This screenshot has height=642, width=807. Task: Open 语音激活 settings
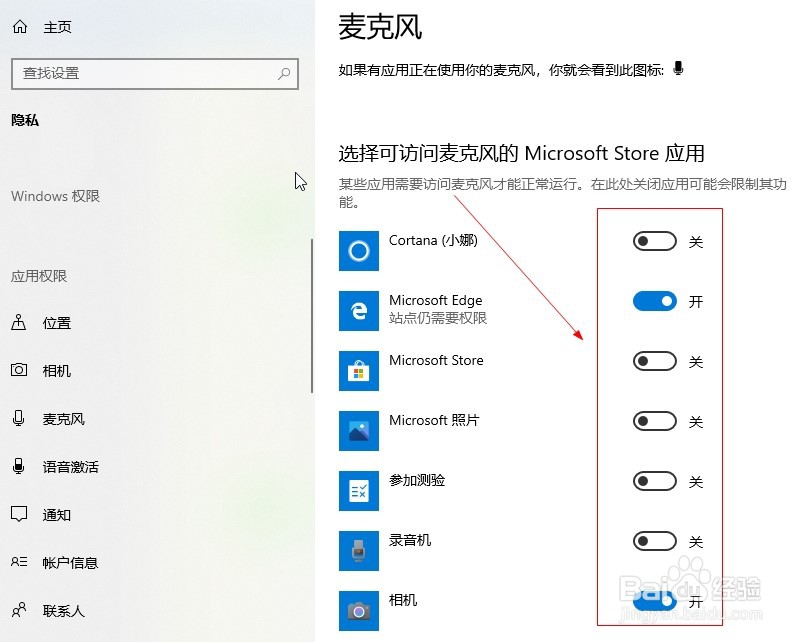(x=71, y=466)
